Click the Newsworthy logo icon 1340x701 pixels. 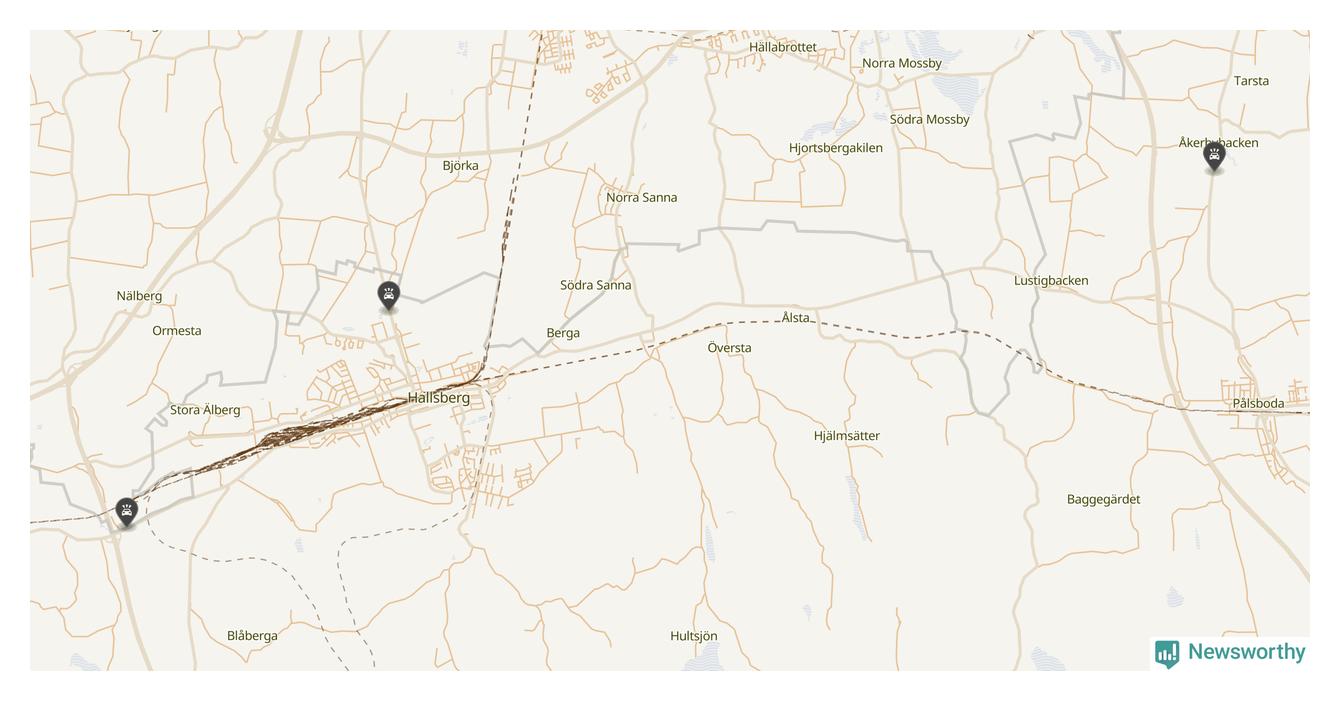coord(1167,654)
